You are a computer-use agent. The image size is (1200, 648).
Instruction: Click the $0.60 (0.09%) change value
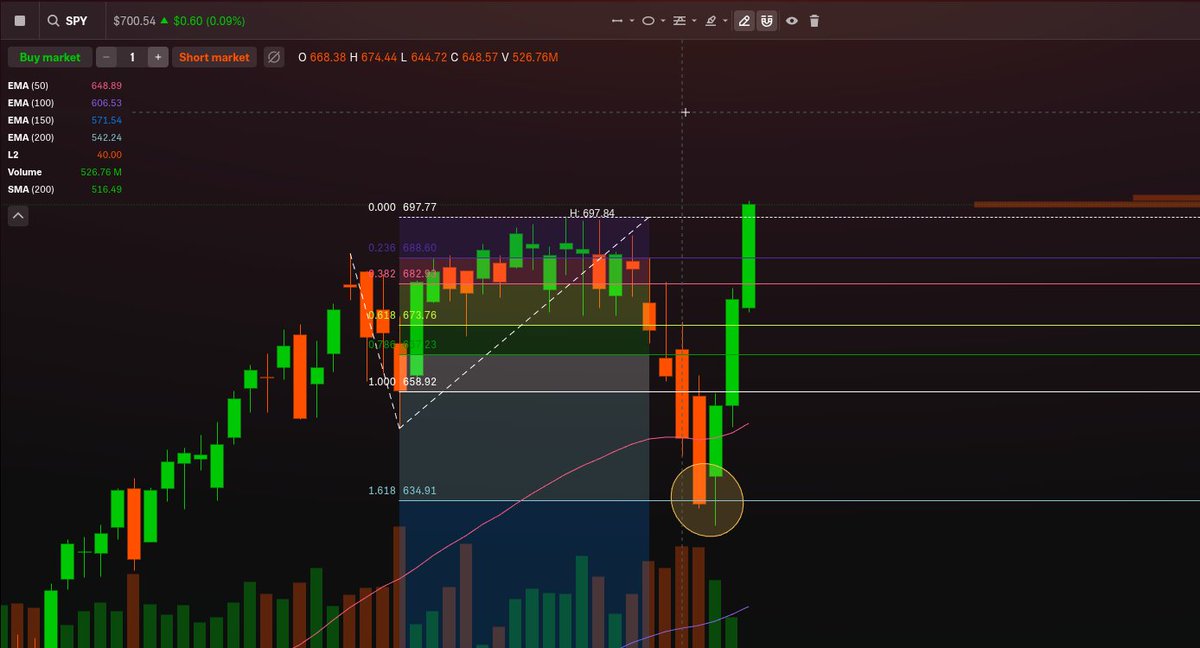(x=208, y=20)
